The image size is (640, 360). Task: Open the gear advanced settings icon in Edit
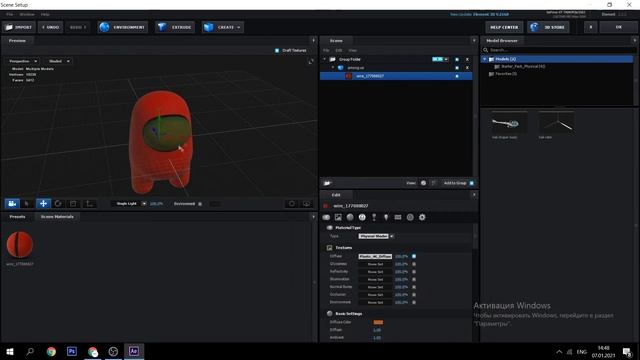(422, 217)
